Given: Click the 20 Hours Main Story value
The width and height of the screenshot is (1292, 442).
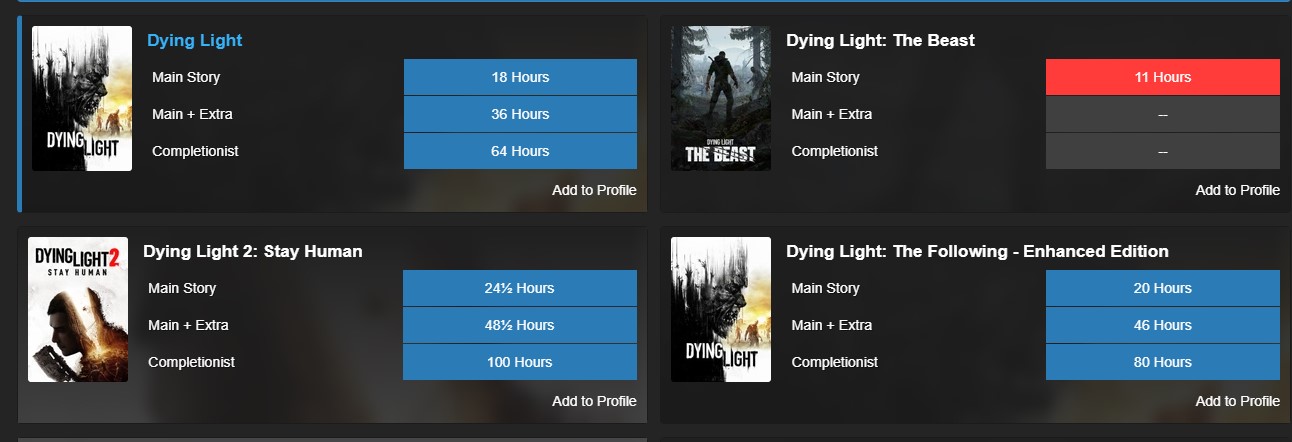Looking at the screenshot, I should click(x=1163, y=288).
